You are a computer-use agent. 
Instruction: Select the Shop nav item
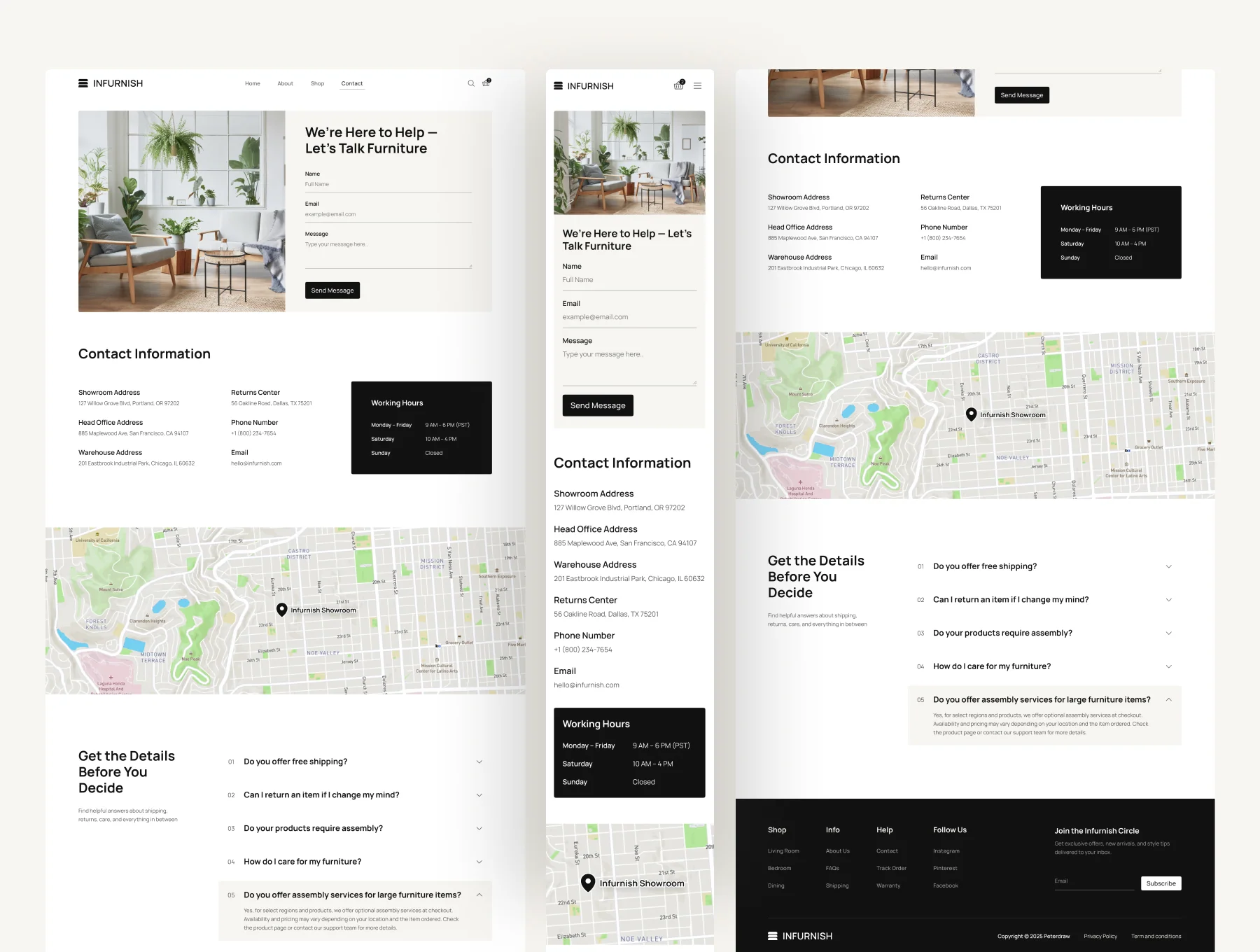pos(318,83)
